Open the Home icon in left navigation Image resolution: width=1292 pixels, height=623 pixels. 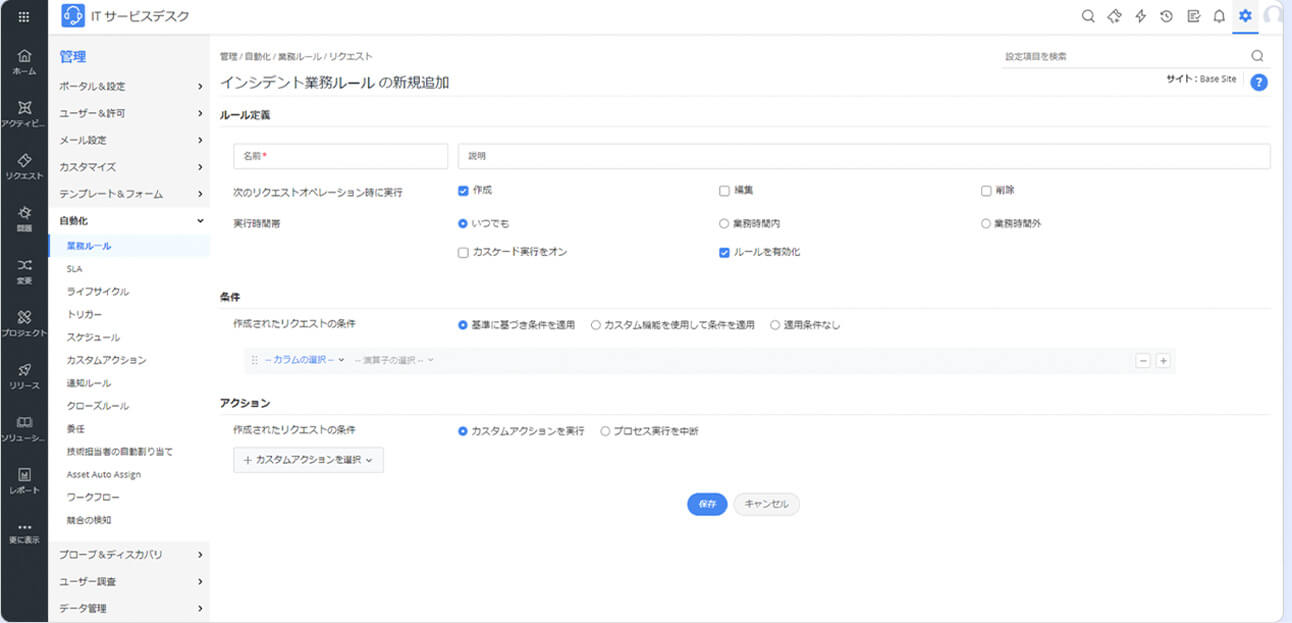[24, 60]
